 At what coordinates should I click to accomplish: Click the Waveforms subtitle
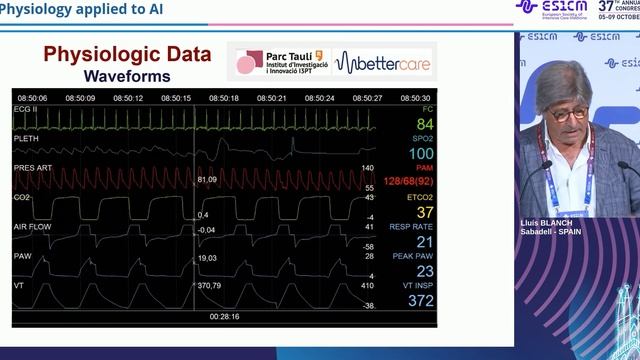pyautogui.click(x=127, y=76)
